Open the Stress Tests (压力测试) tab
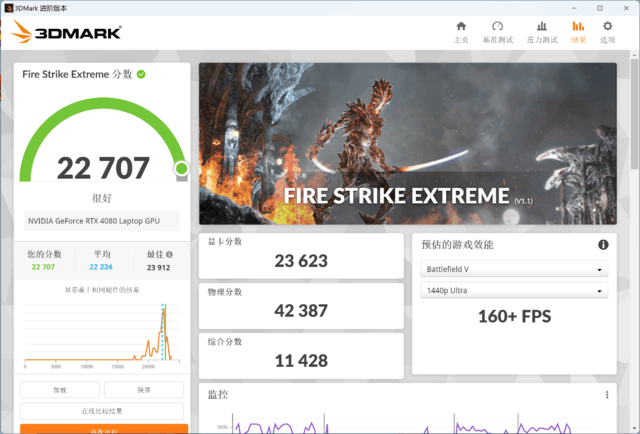640x434 pixels. pyautogui.click(x=542, y=32)
